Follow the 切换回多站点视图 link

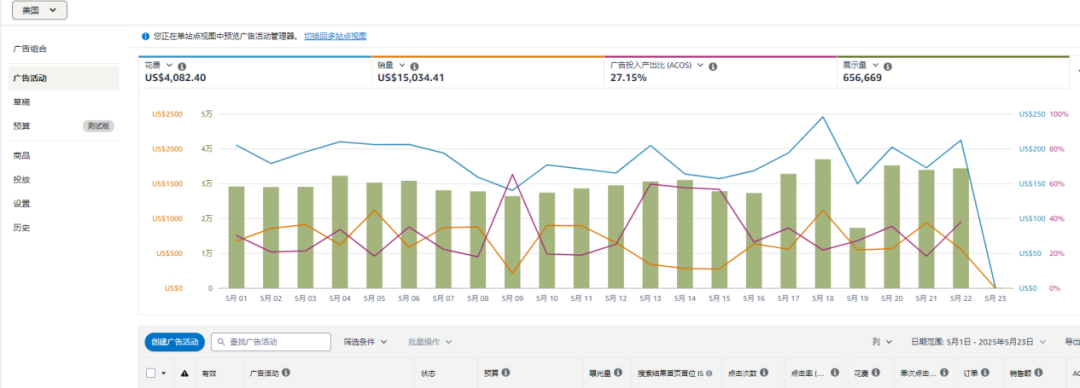tap(335, 36)
